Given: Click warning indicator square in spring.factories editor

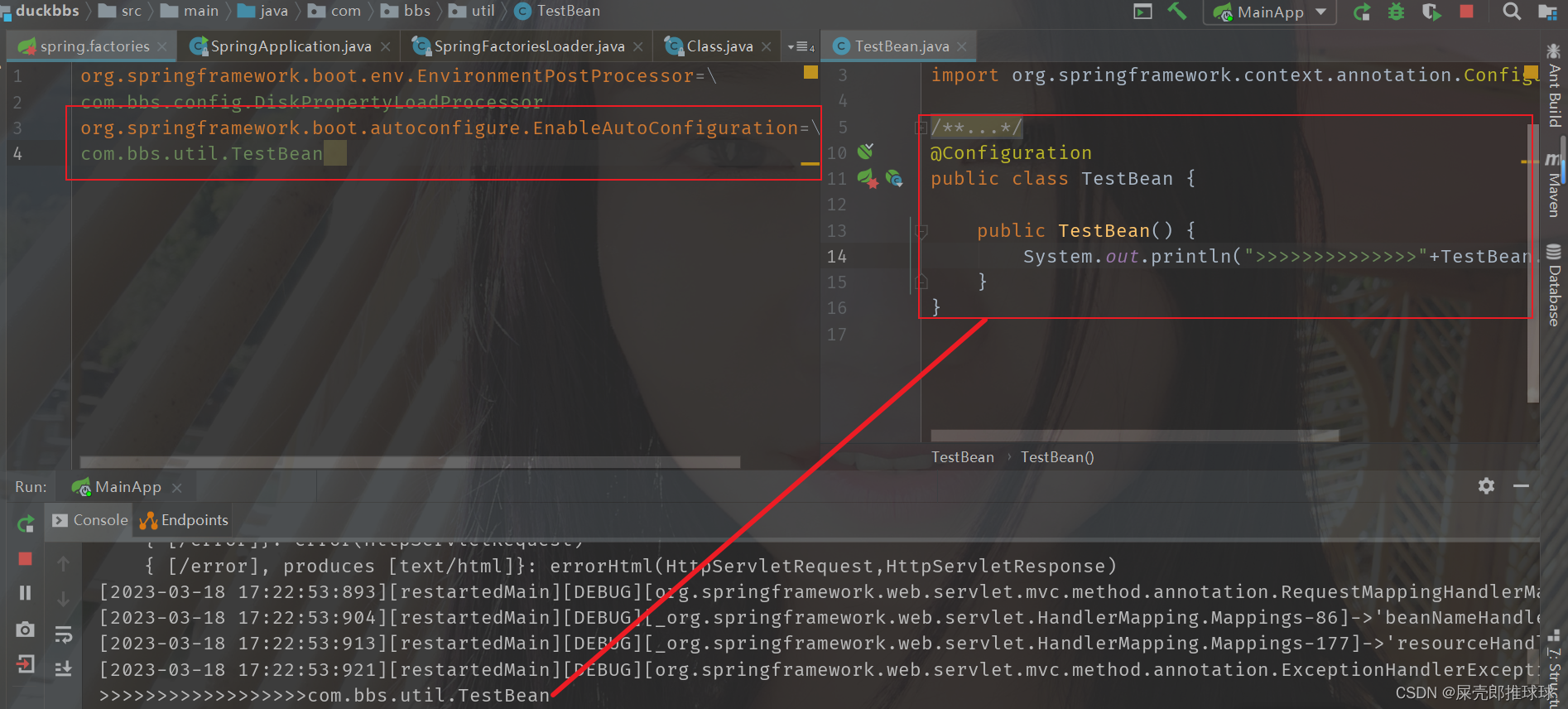Looking at the screenshot, I should click(810, 72).
